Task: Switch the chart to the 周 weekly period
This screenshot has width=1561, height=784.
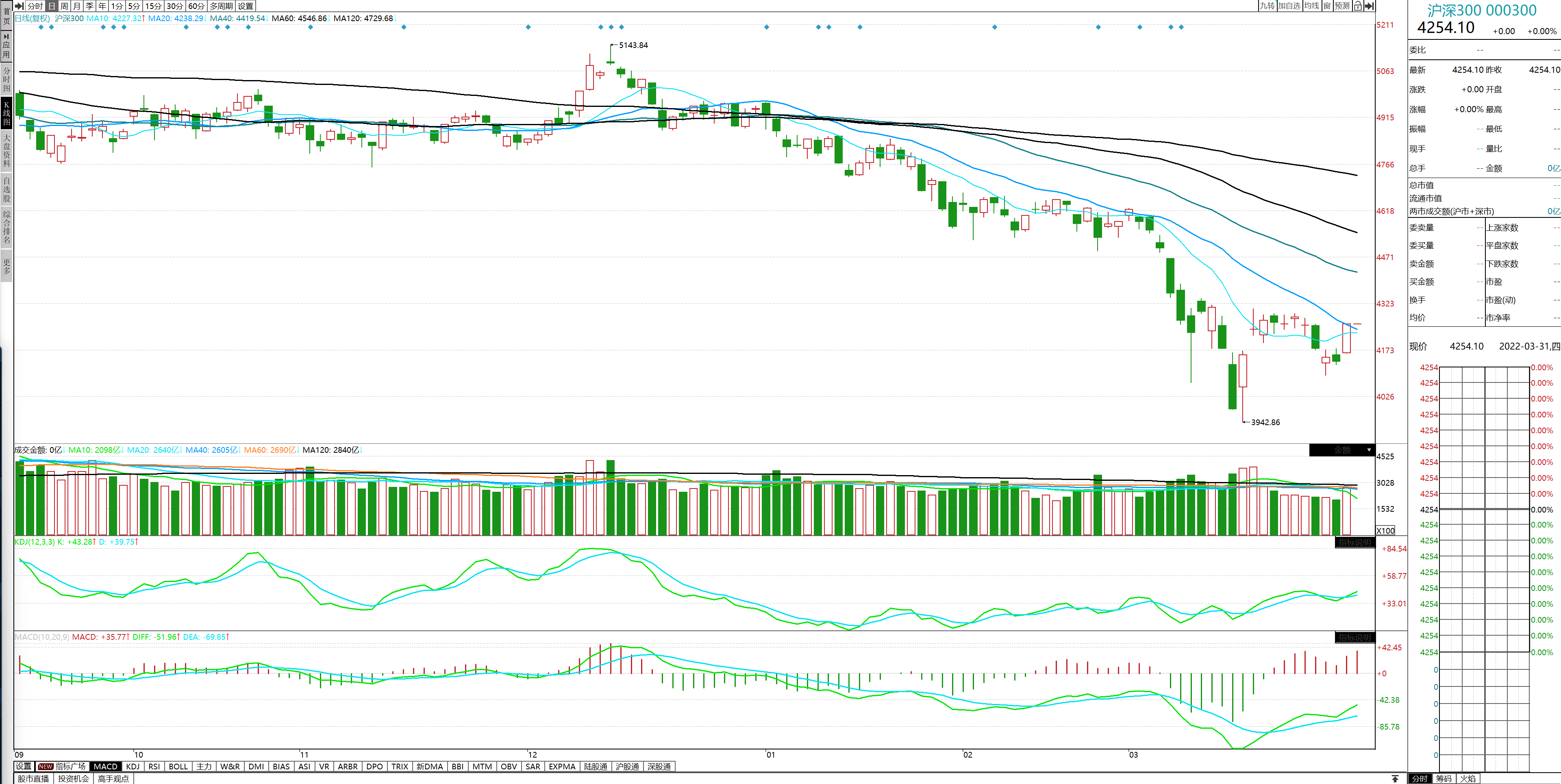Action: click(64, 6)
